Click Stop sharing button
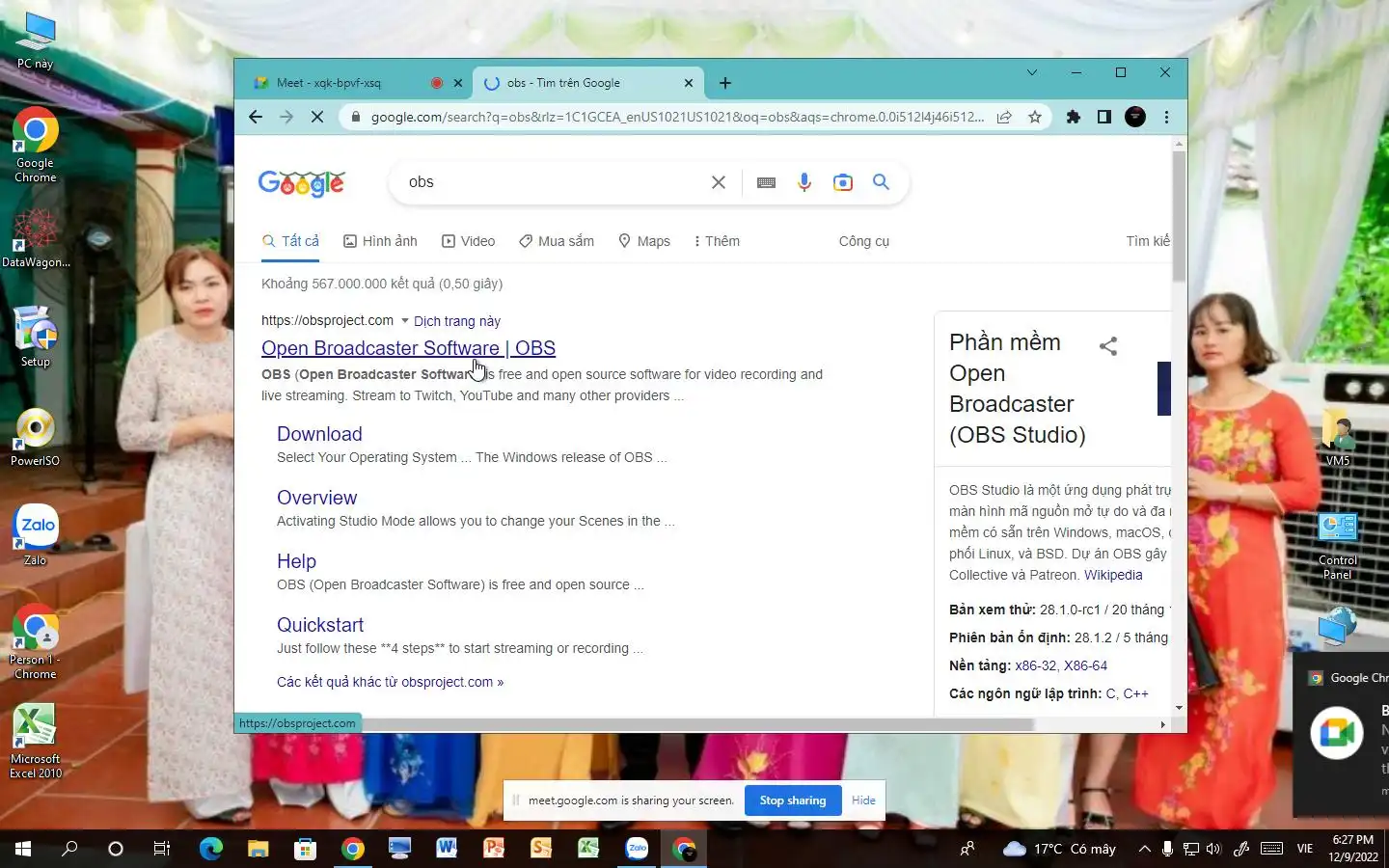Viewport: 1389px width, 868px height. click(793, 800)
